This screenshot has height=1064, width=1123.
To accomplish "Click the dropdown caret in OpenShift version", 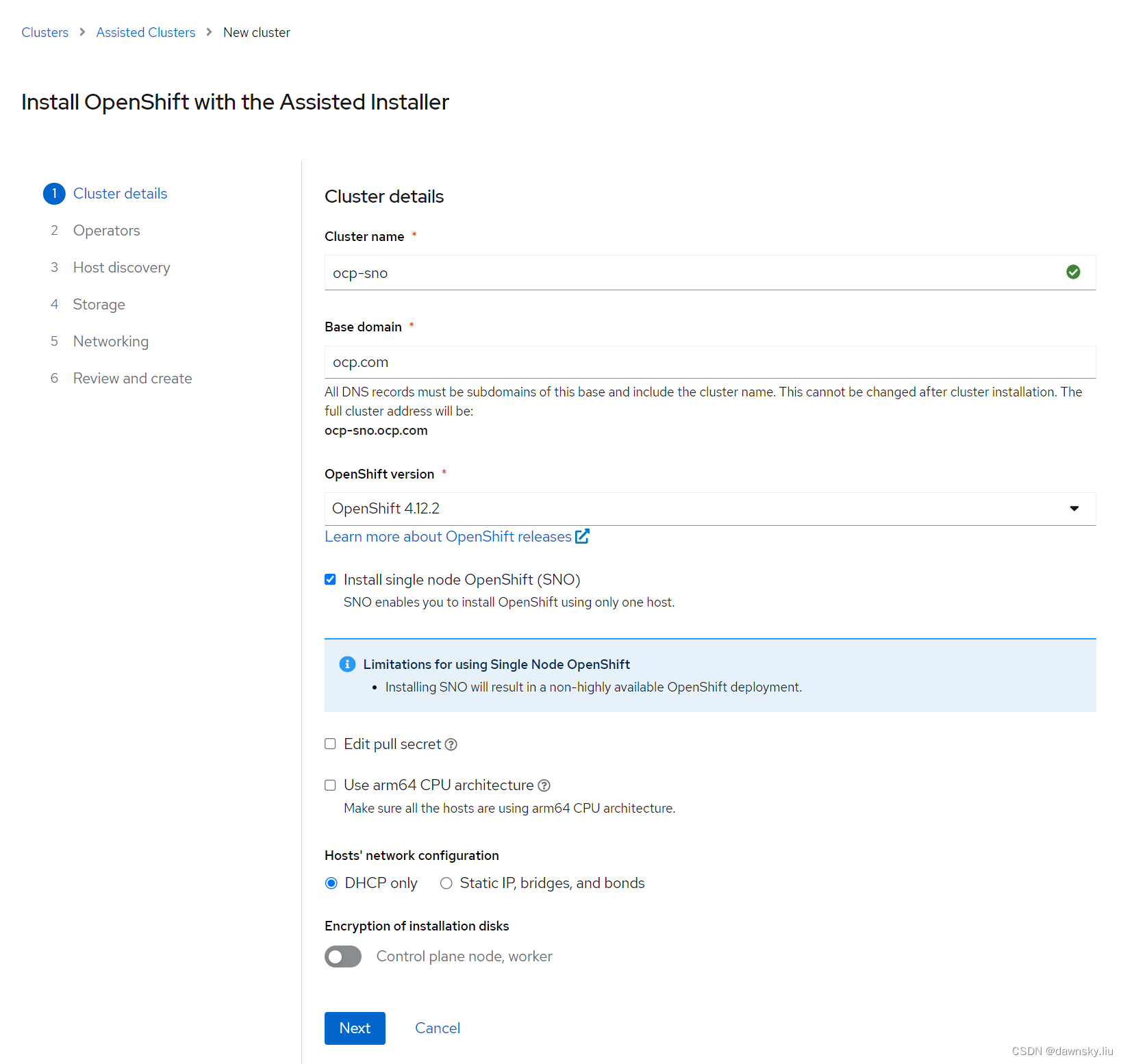I will coord(1074,509).
